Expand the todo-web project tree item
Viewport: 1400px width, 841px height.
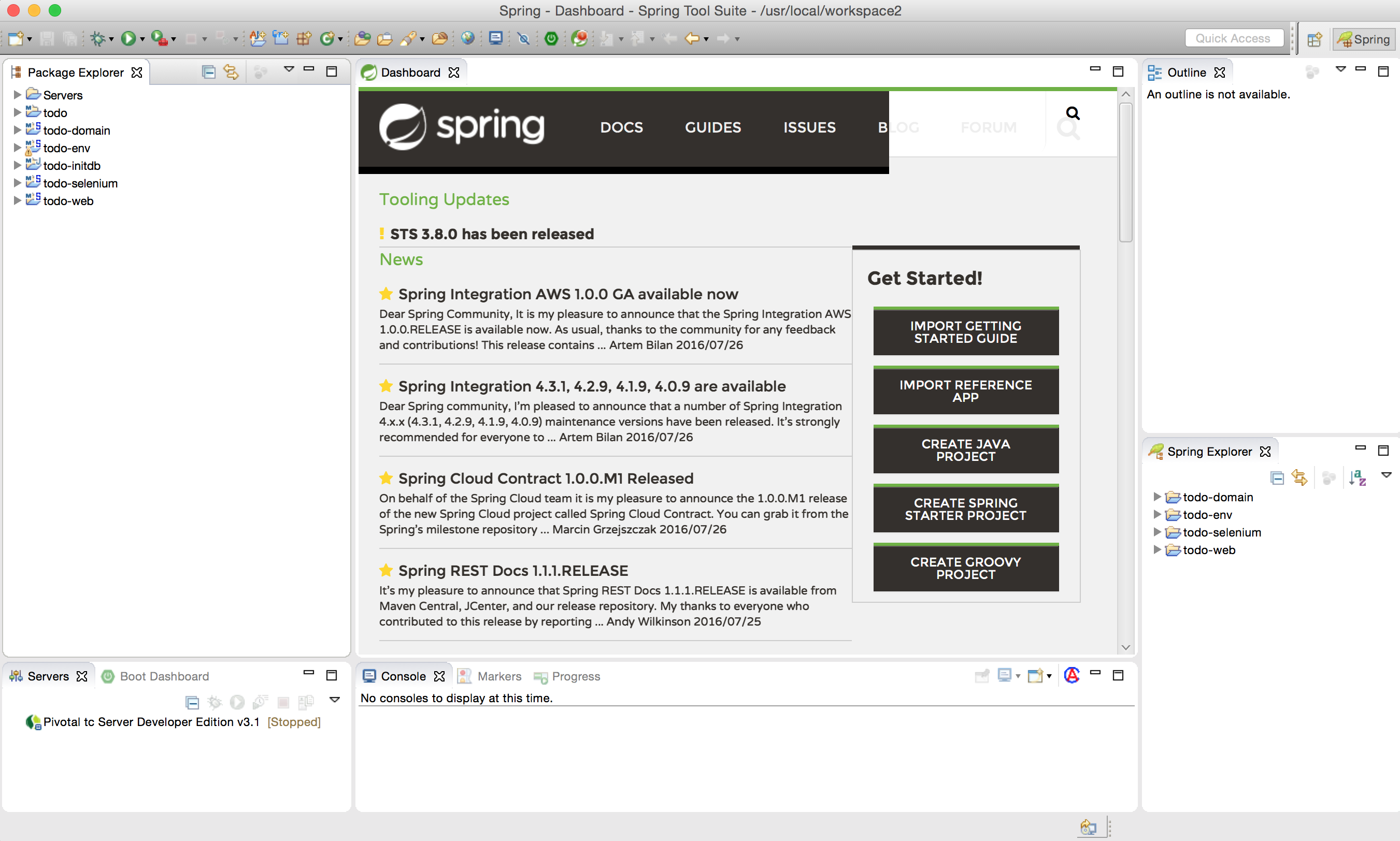point(17,201)
